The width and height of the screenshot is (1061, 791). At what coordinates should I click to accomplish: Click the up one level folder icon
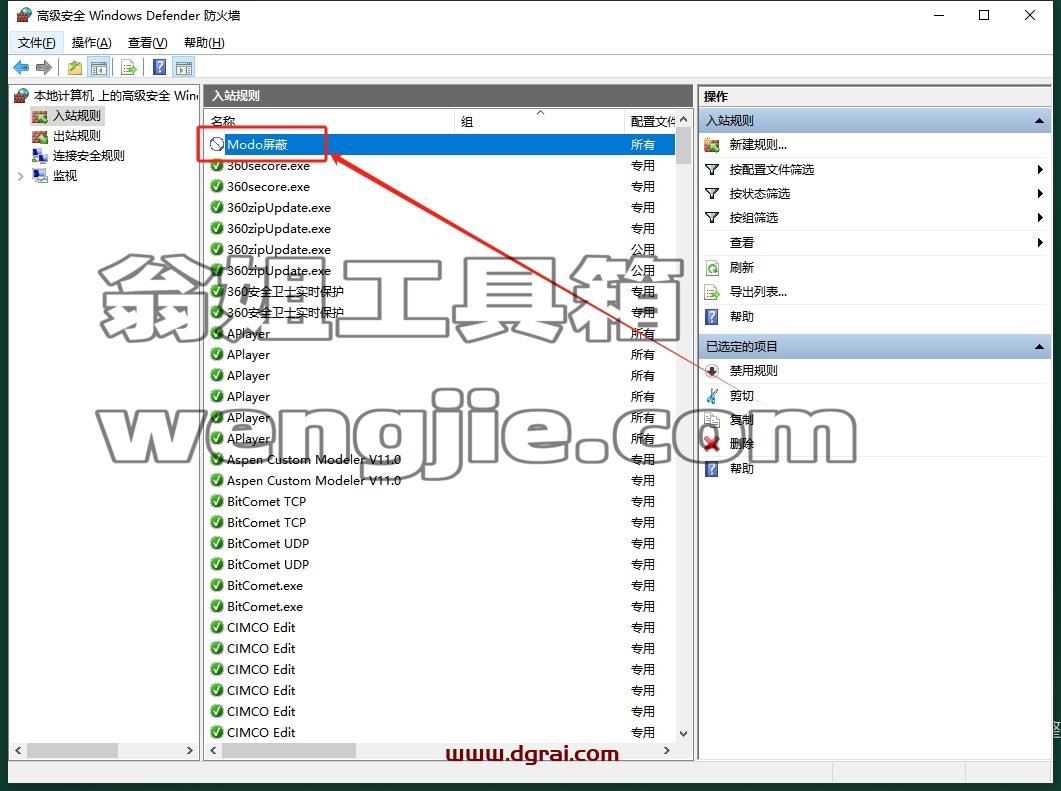[x=74, y=67]
